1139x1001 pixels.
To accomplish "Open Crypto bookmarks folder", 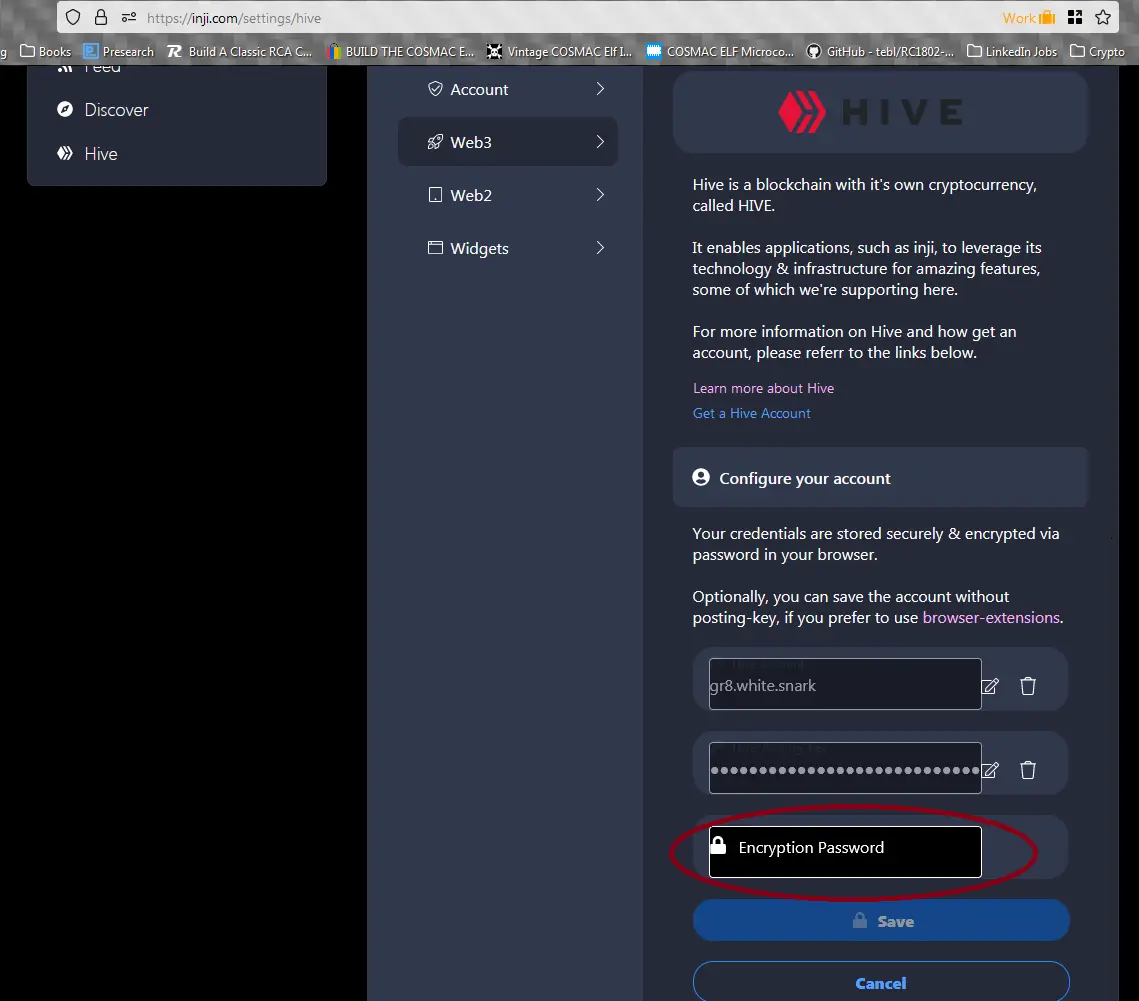I will 1097,52.
